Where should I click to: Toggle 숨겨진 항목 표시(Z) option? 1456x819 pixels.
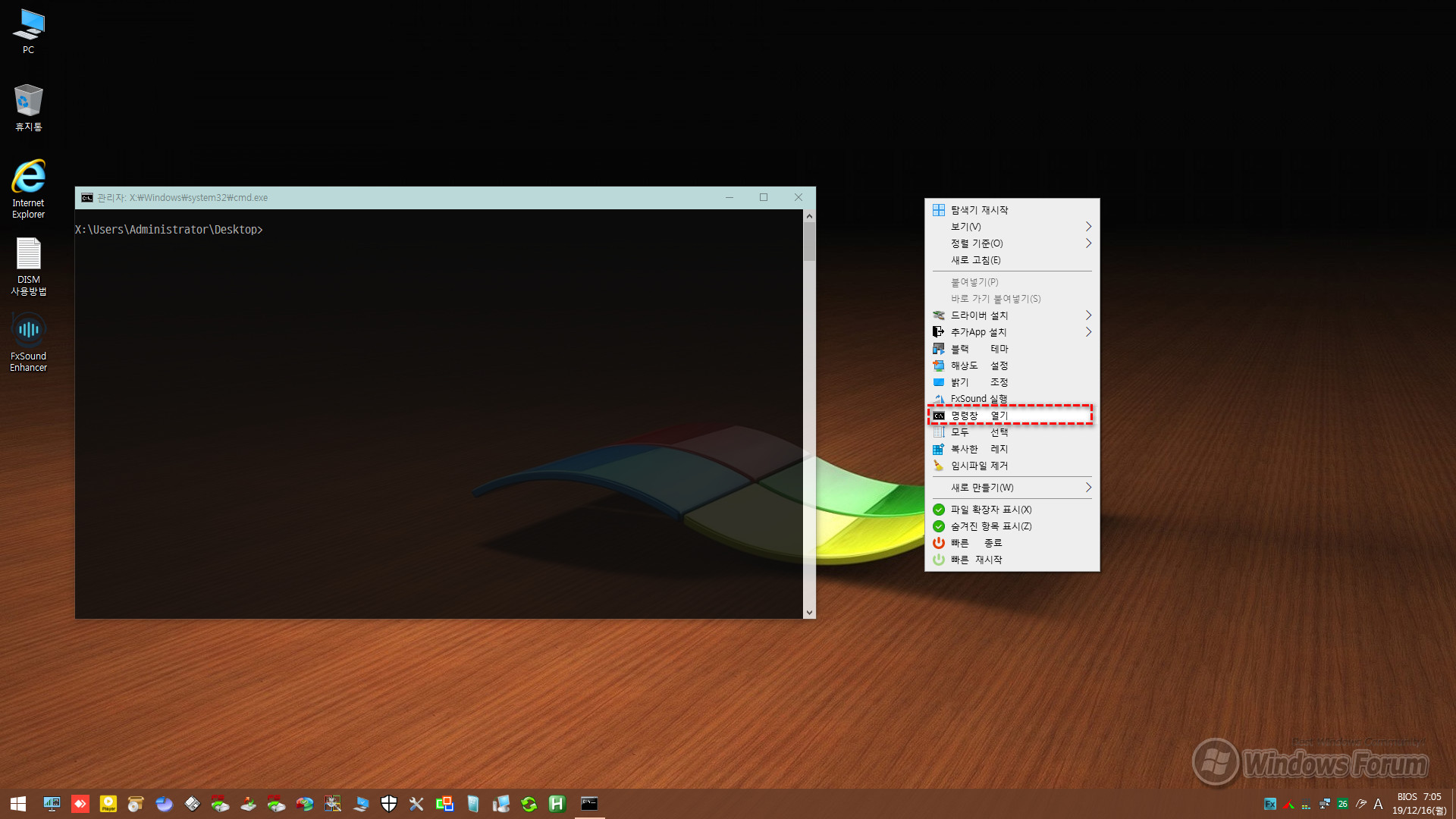click(x=1012, y=526)
